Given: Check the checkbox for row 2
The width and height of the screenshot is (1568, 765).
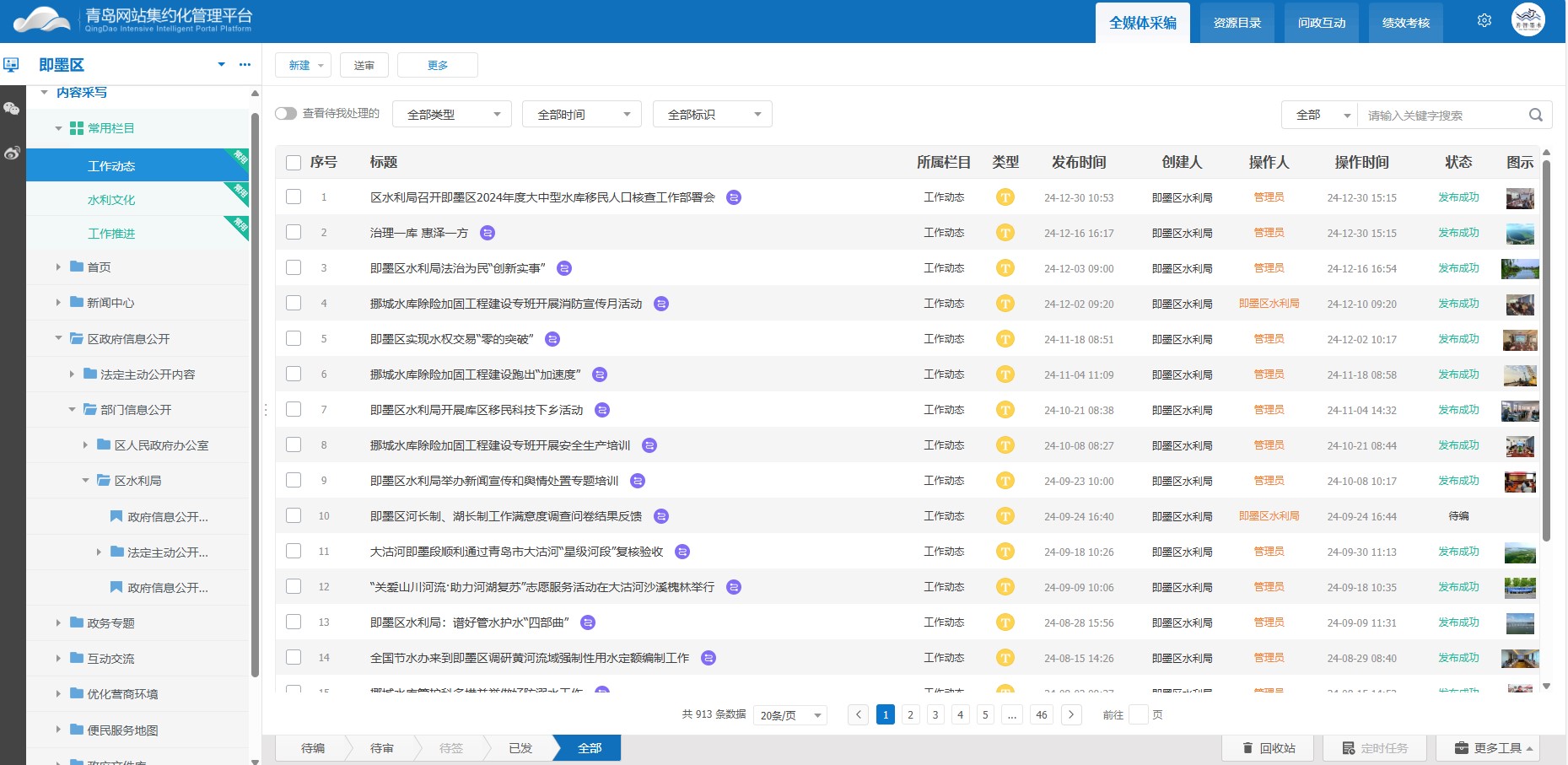Looking at the screenshot, I should point(294,232).
